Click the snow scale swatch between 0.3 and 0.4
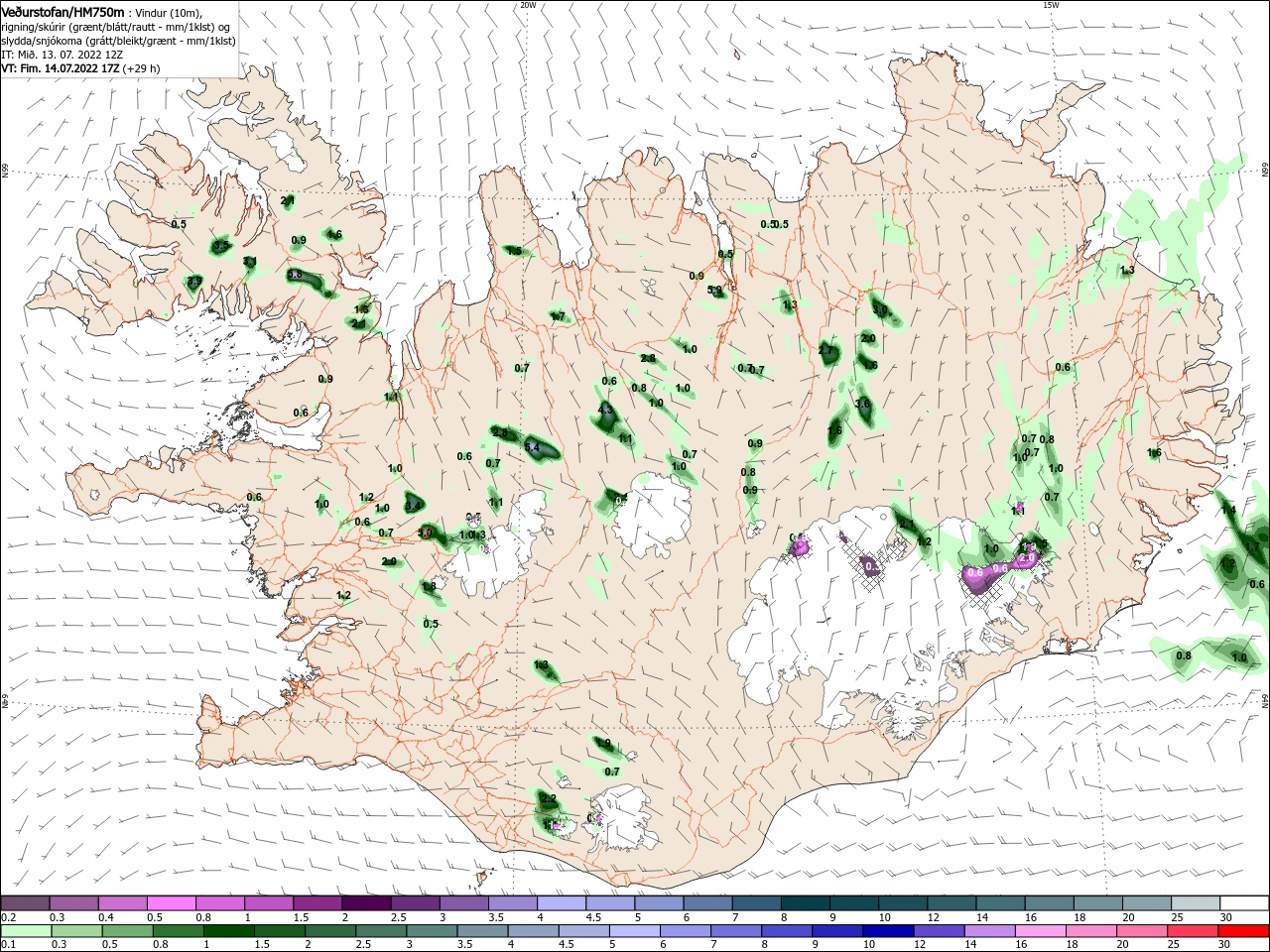Screen dimensions: 1270x952 pyautogui.click(x=74, y=903)
